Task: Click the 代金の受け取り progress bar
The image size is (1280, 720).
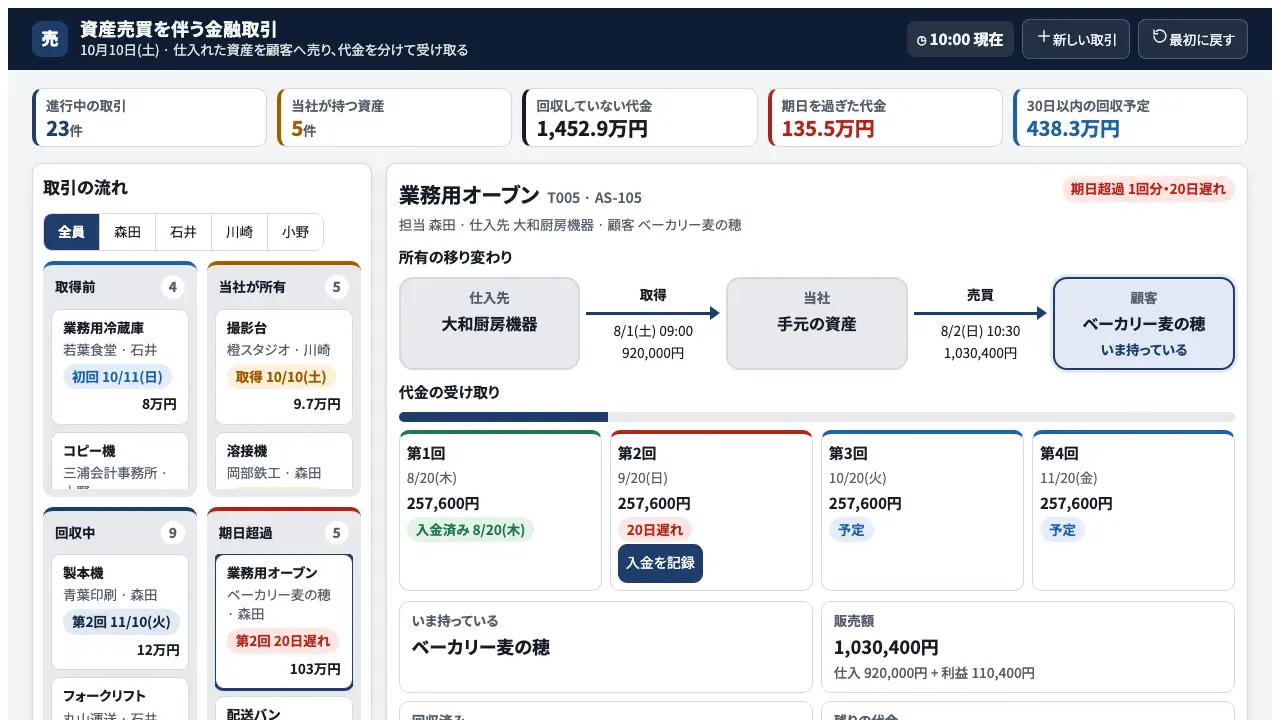Action: pyautogui.click(x=817, y=417)
